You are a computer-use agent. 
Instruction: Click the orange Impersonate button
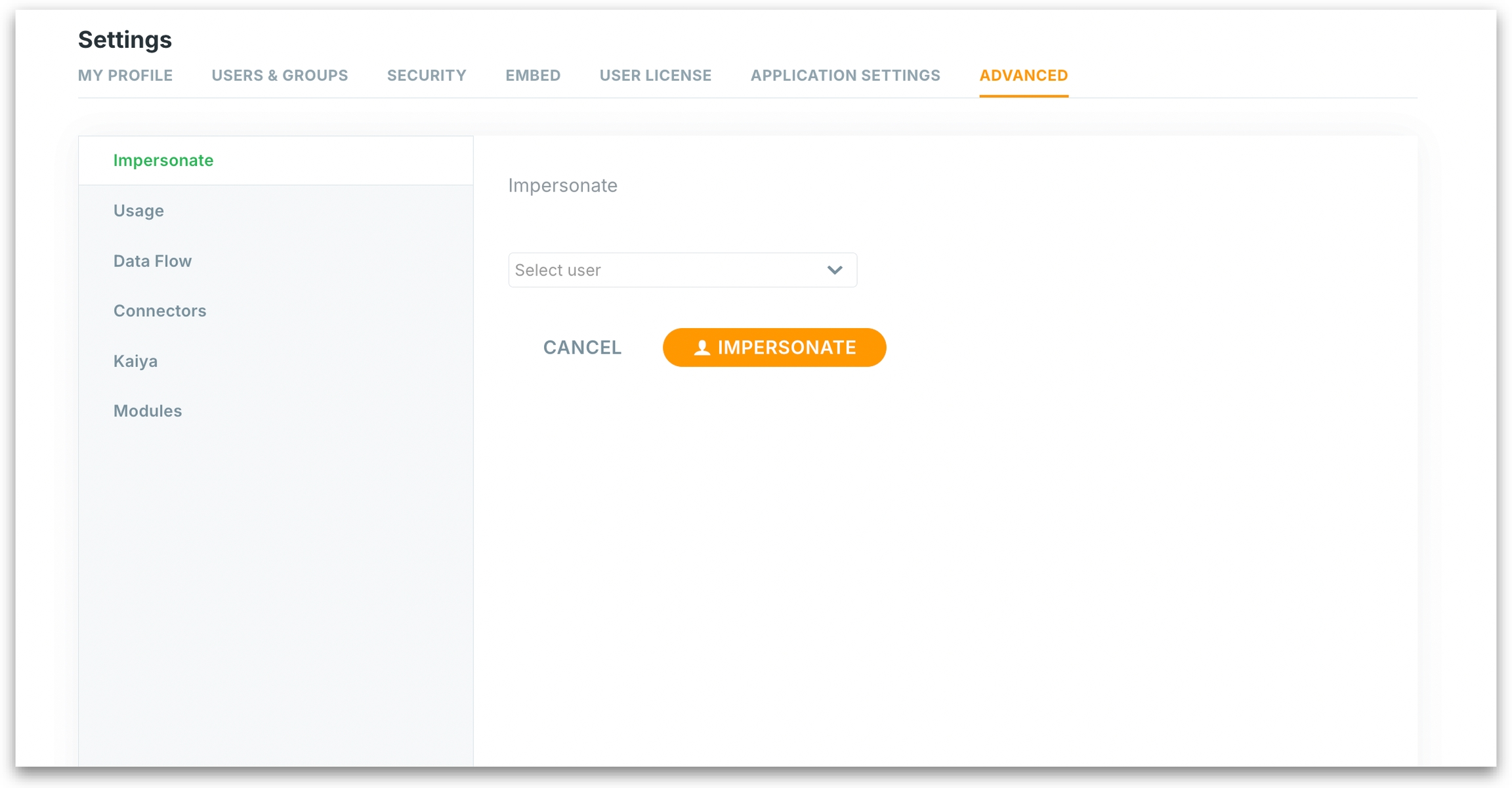[774, 348]
